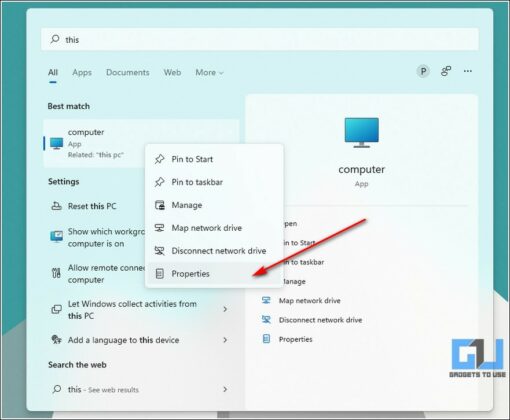Screen dimensions: 510x420
Task: Click the search magnifier icon in search box
Action: (55, 39)
